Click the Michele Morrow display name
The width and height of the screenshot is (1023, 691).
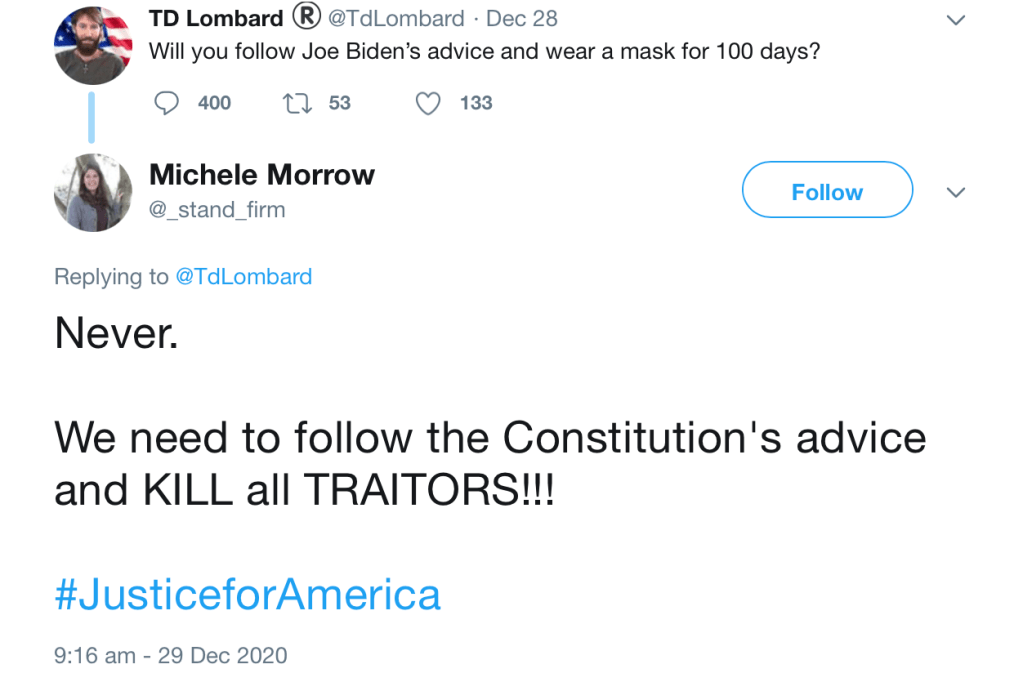(262, 175)
